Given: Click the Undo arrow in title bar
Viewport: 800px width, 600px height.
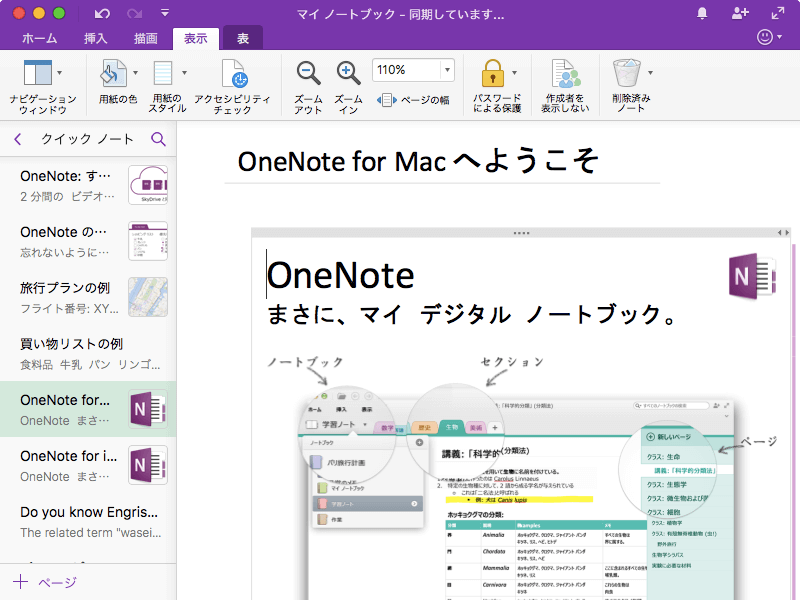Looking at the screenshot, I should click(x=102, y=13).
